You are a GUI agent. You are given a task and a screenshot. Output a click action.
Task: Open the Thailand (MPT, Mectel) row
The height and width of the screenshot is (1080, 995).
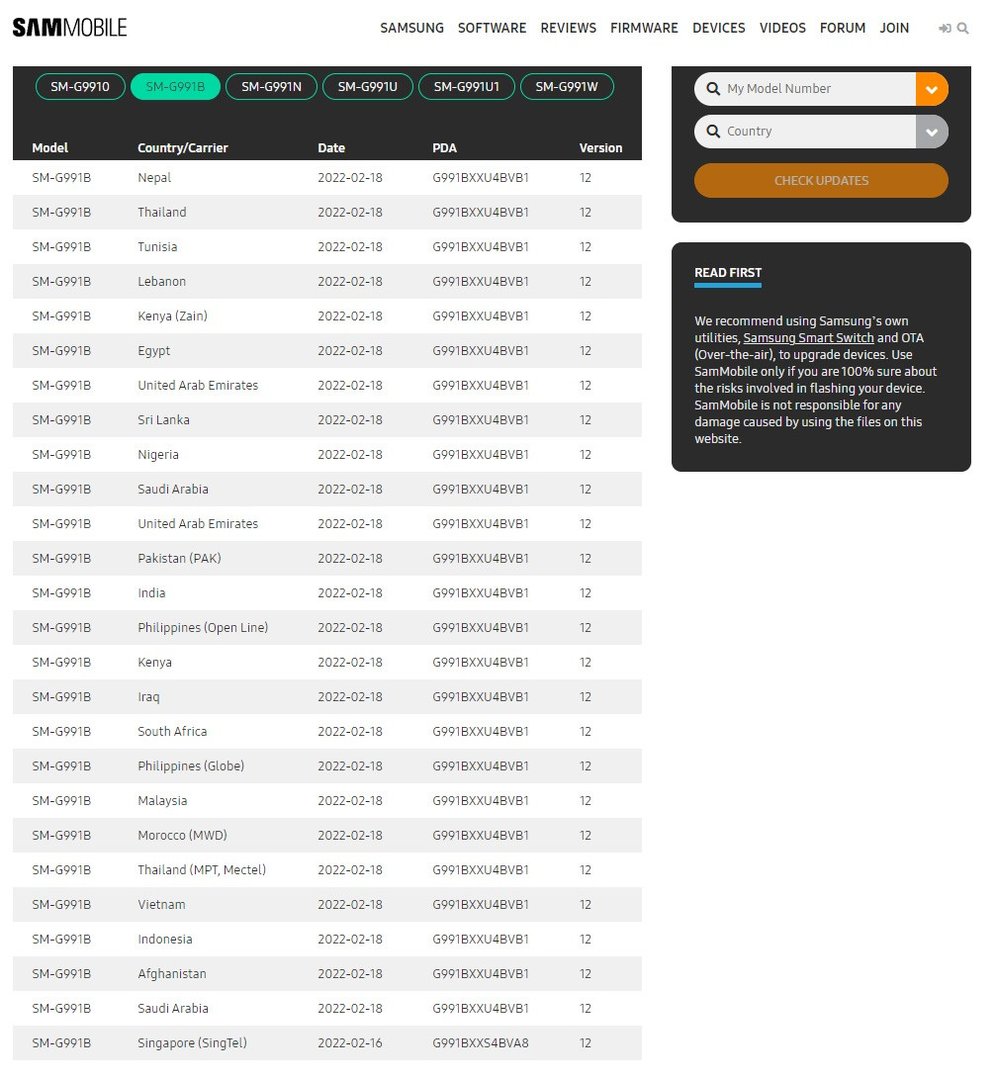(327, 870)
